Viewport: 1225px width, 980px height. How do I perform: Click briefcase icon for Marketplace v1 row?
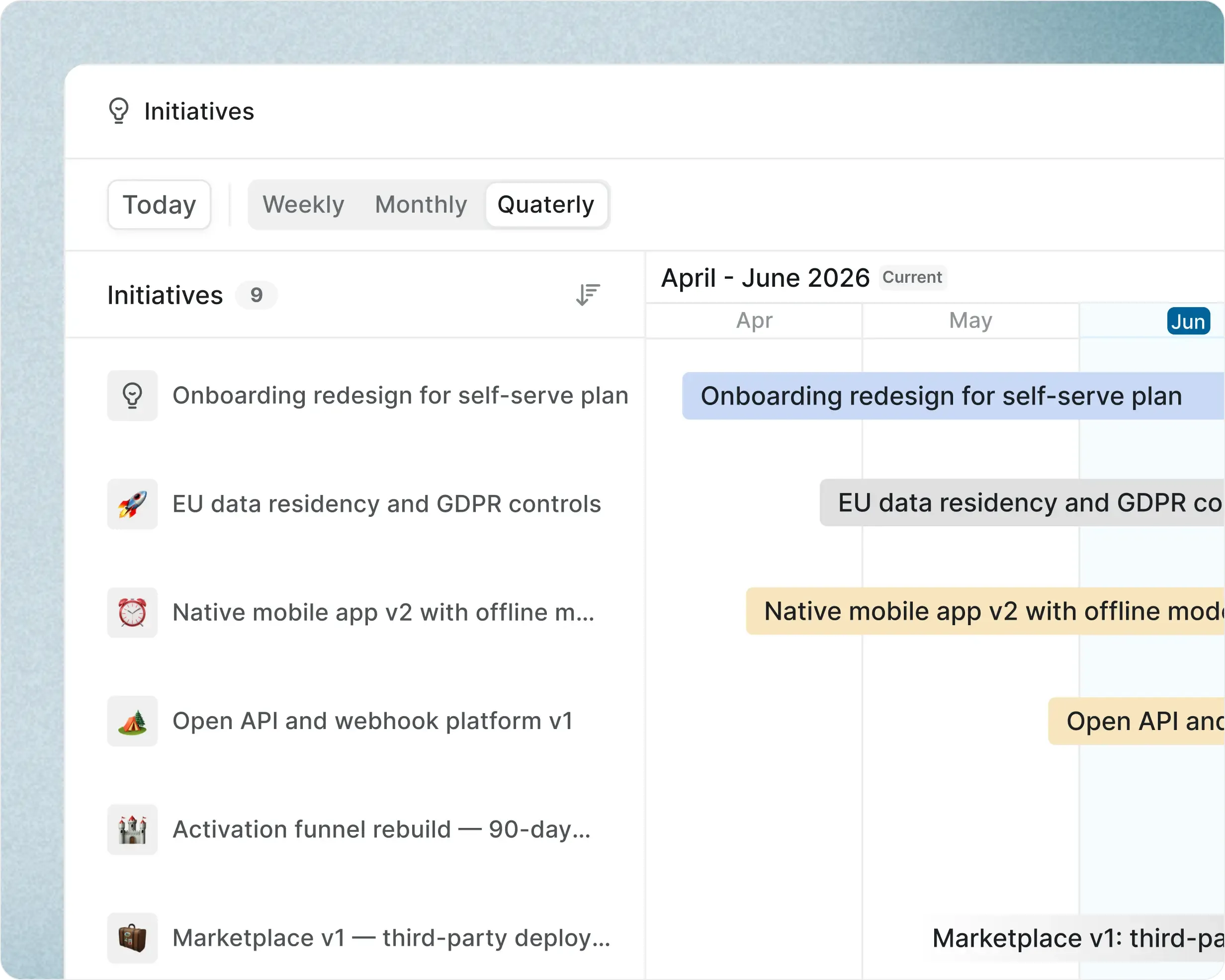click(x=132, y=938)
